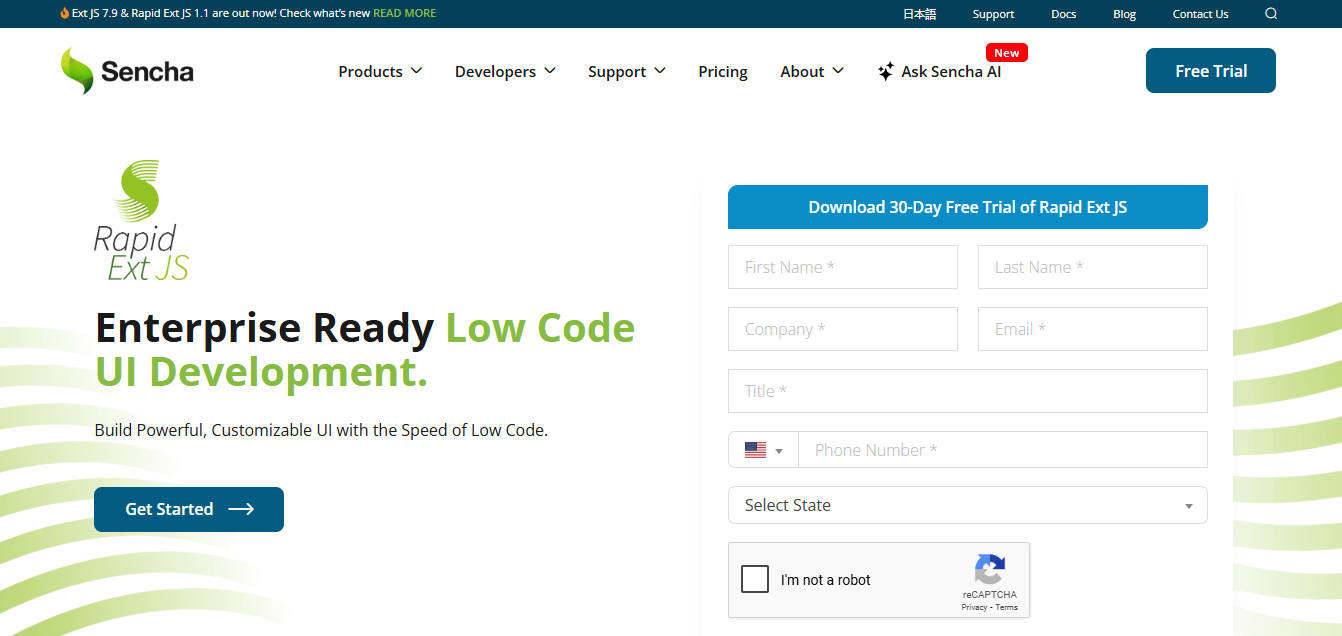Expand the About menu

tap(812, 71)
